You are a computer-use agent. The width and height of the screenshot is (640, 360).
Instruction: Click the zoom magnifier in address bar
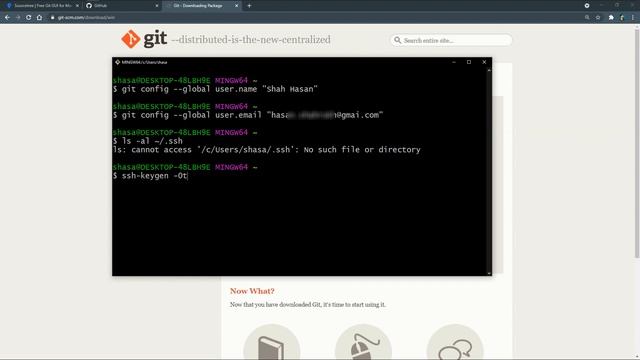[x=587, y=18]
